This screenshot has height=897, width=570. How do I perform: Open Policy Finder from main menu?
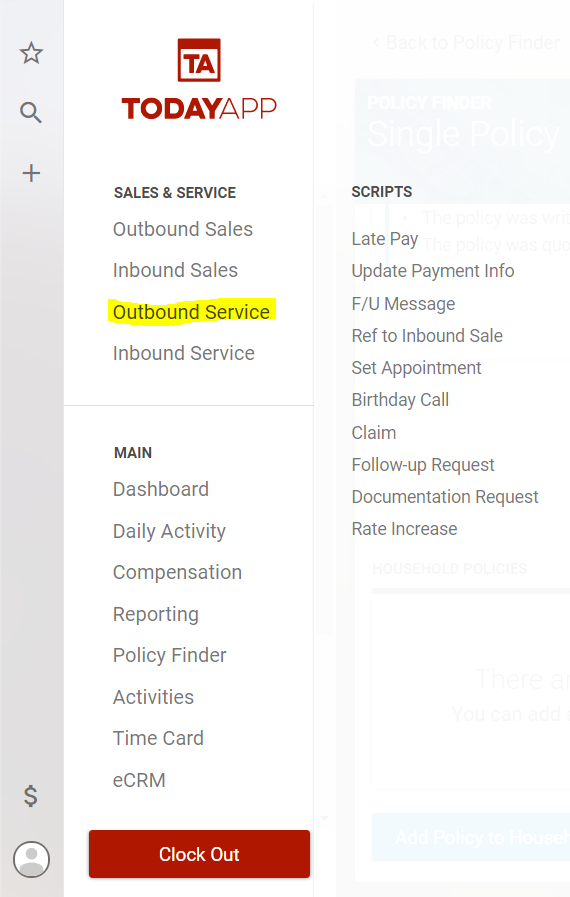(x=170, y=655)
